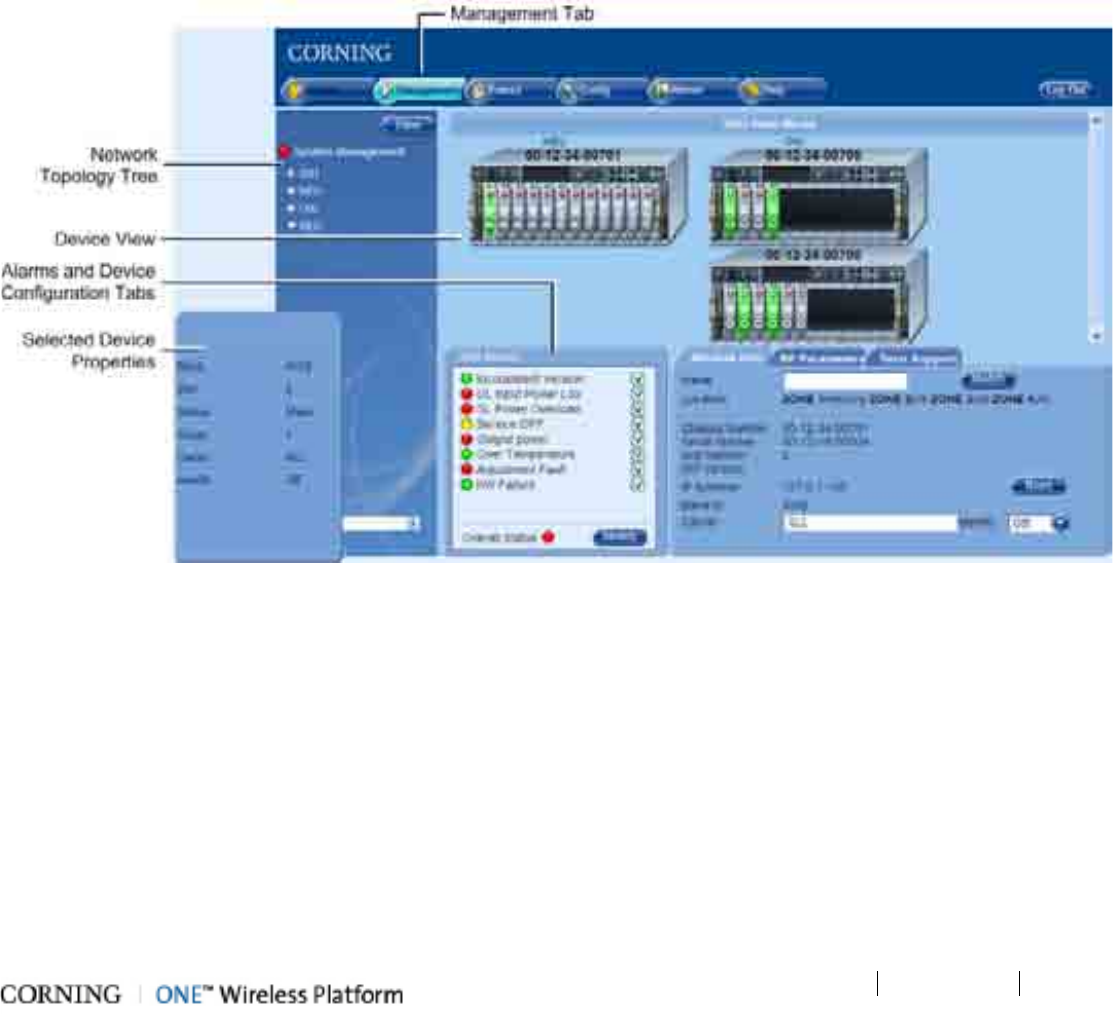The height and width of the screenshot is (1023, 1113).
Task: Open the Off dropdown at the panel bottom right
Action: 1039,523
